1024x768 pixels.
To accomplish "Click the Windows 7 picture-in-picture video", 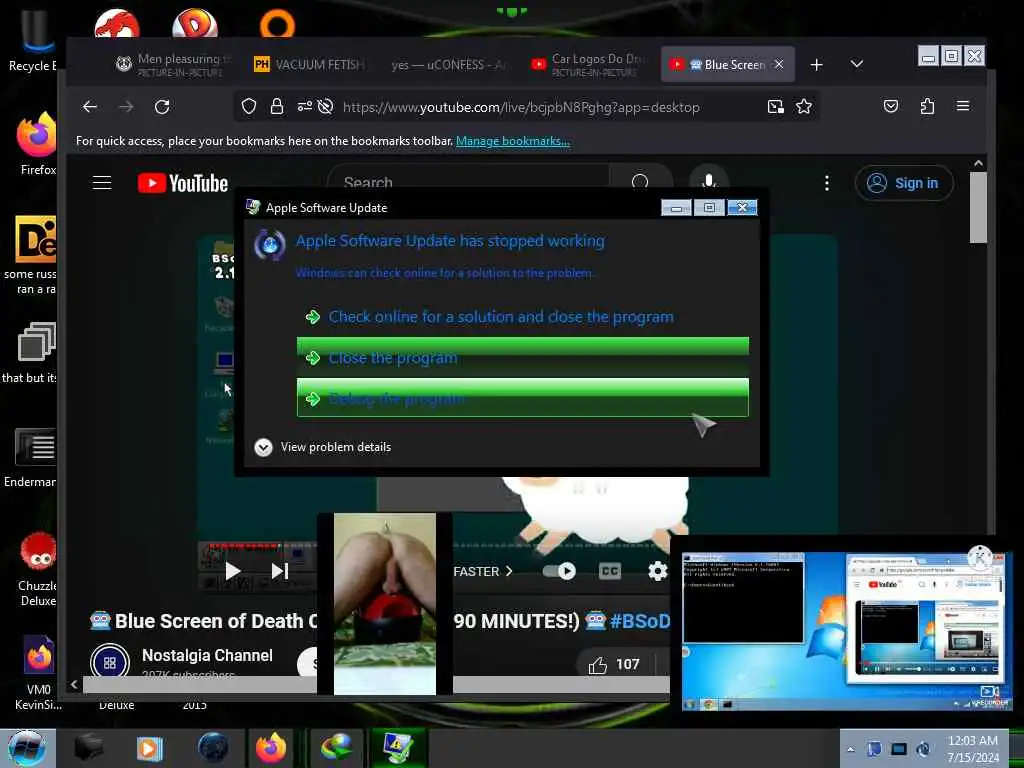I will [x=846, y=631].
